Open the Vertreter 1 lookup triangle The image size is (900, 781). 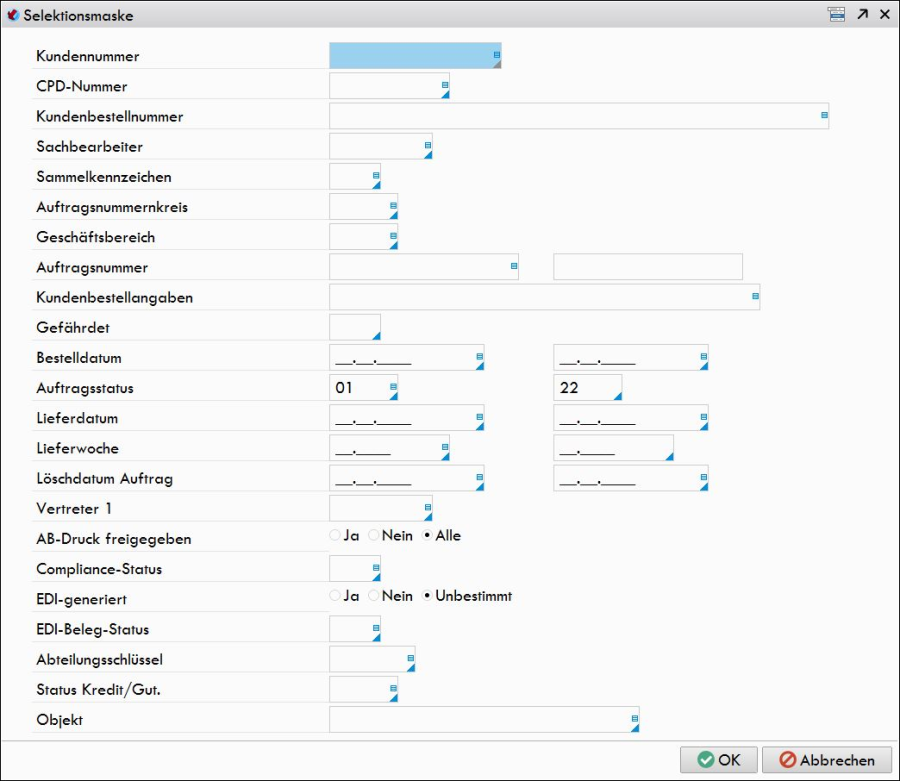[428, 516]
